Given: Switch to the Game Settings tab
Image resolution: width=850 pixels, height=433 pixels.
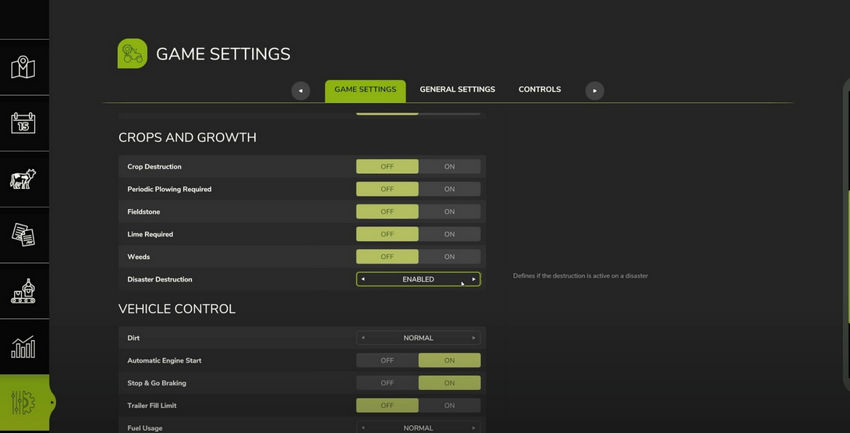Looking at the screenshot, I should 365,90.
